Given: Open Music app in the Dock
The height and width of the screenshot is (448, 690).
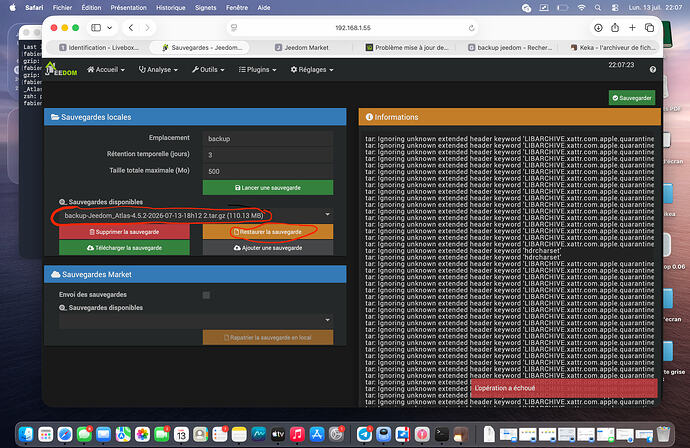Looking at the screenshot, I should [x=297, y=434].
